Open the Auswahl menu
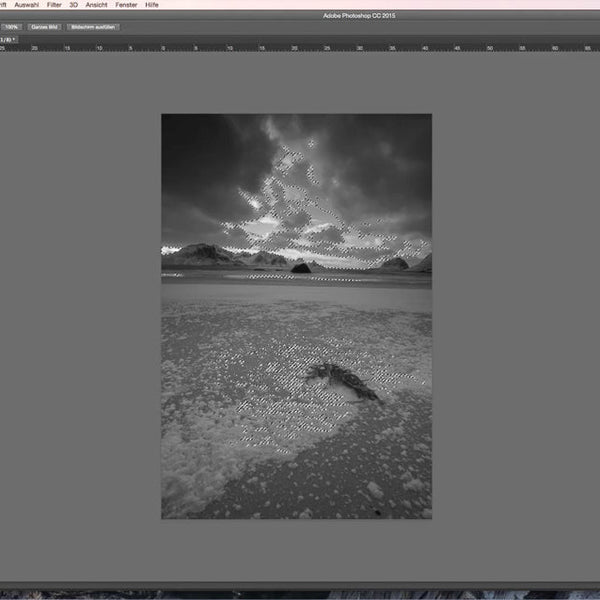The height and width of the screenshot is (600, 600). 24,5
